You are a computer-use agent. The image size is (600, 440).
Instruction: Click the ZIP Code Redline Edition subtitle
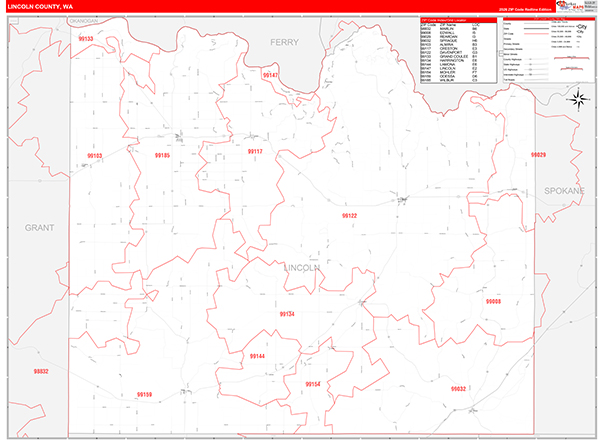[525, 9]
